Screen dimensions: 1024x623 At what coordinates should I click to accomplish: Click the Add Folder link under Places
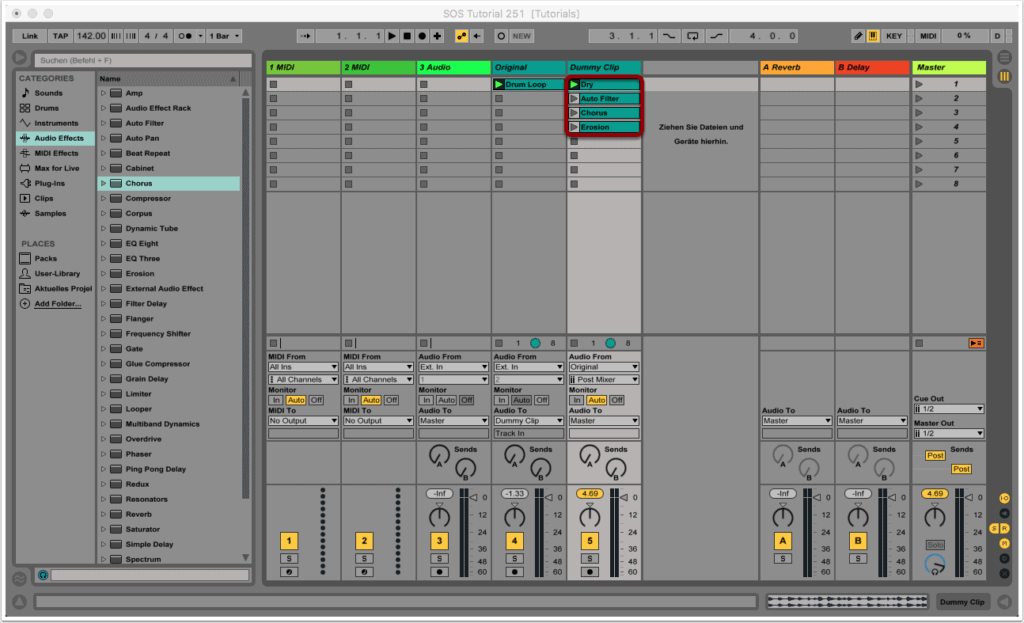[x=57, y=303]
